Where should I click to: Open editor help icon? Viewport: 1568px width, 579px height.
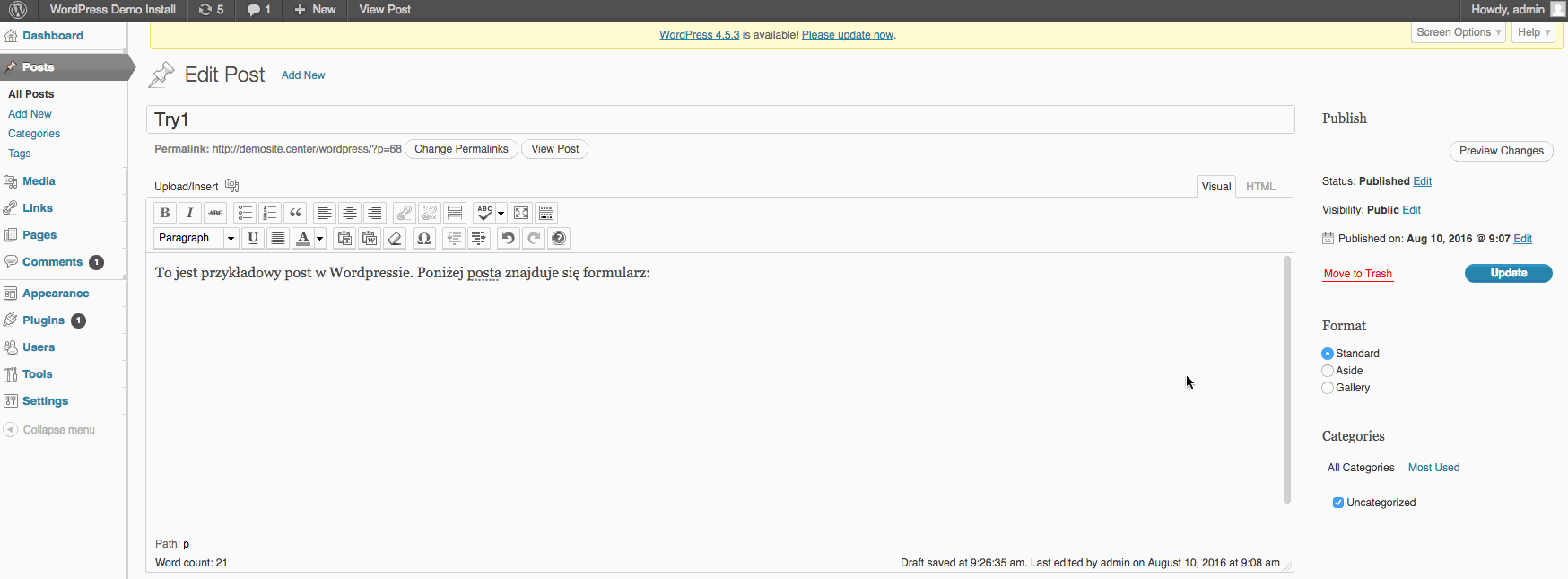click(x=559, y=238)
